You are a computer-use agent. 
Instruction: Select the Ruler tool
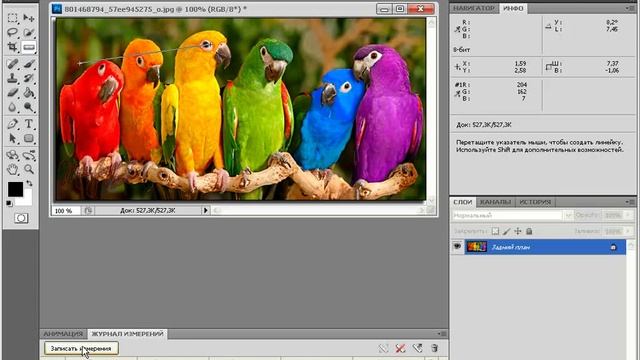29,47
